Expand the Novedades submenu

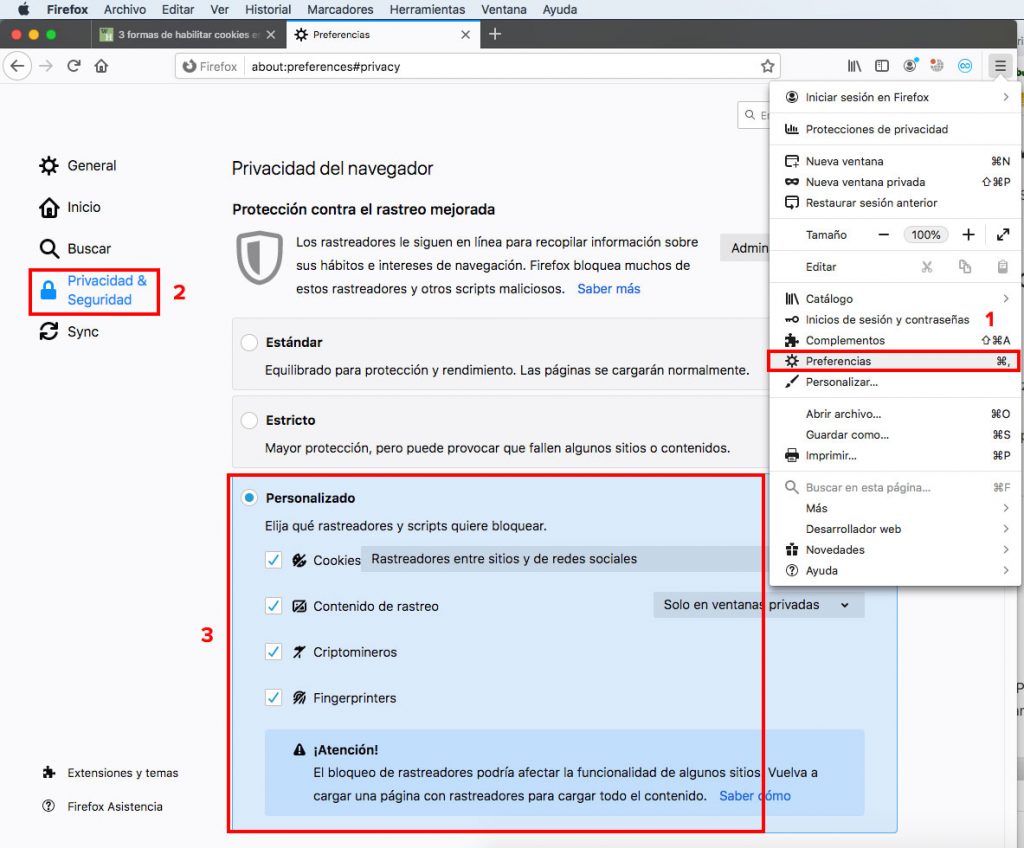pos(895,550)
